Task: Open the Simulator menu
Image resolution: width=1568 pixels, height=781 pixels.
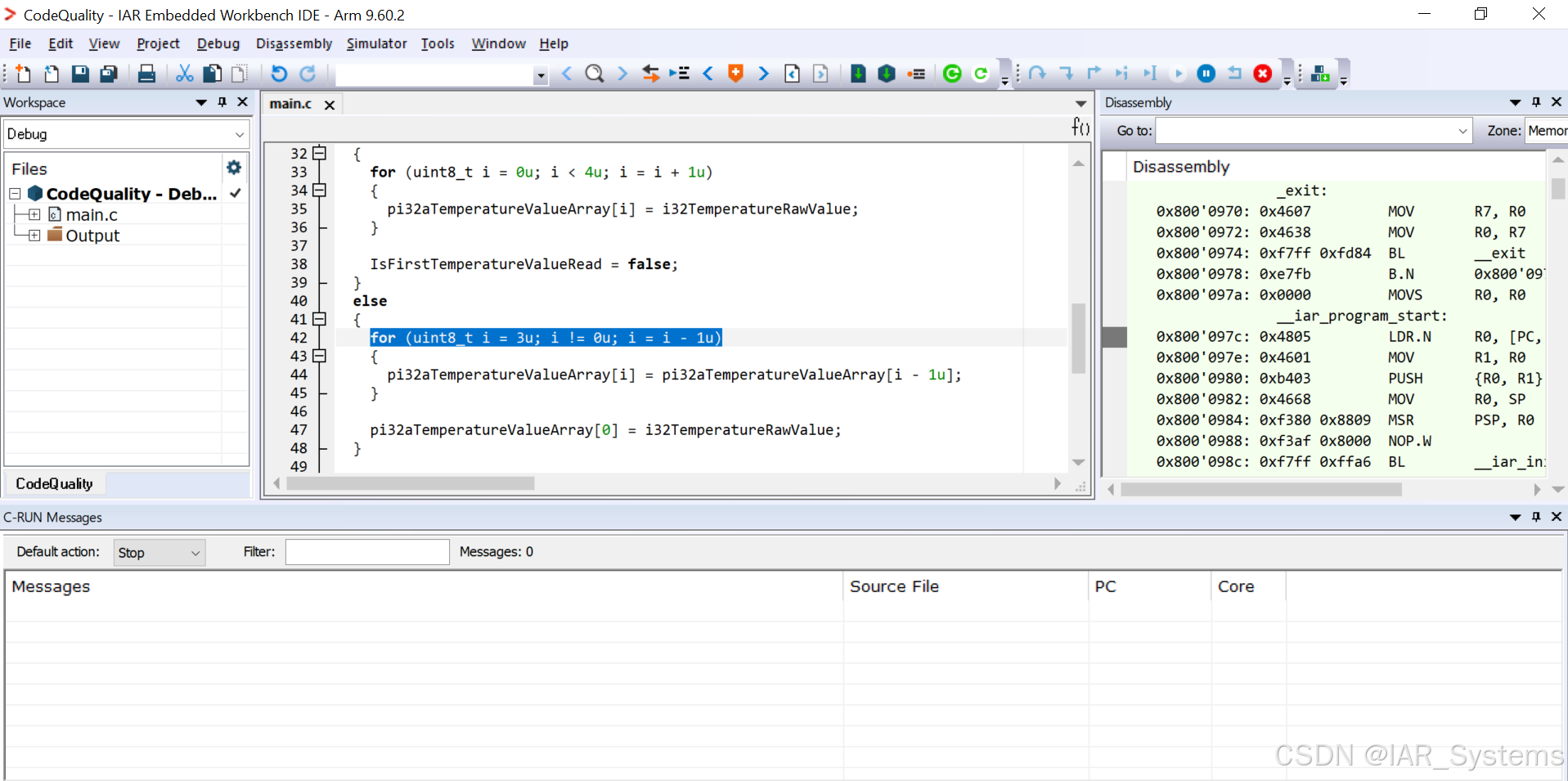Action: (376, 43)
